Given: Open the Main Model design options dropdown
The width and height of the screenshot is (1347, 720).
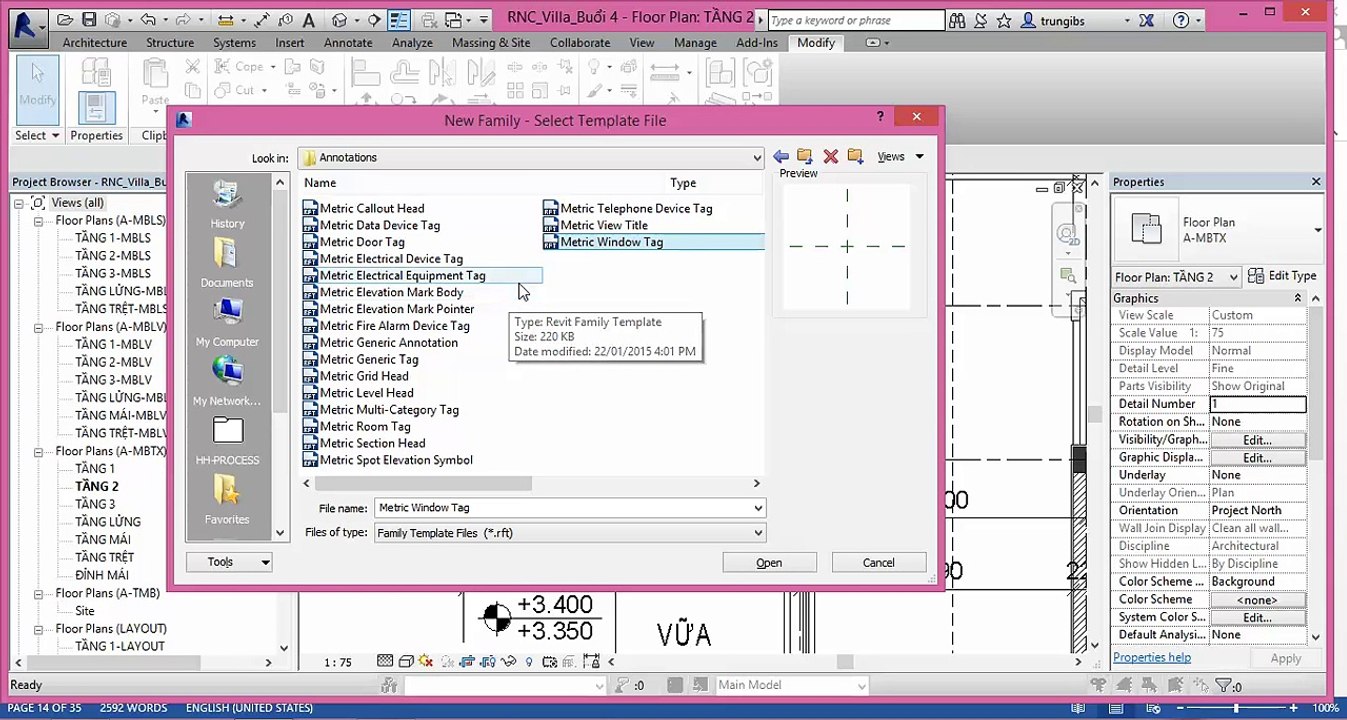Looking at the screenshot, I should (861, 686).
